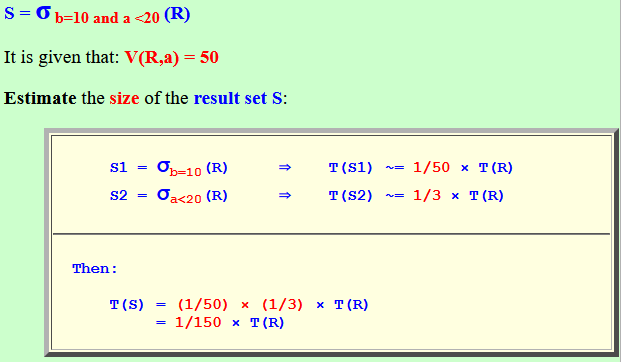Click the 'T(S1)' expression
Viewport: 621px width, 362px height.
pyautogui.click(x=351, y=168)
